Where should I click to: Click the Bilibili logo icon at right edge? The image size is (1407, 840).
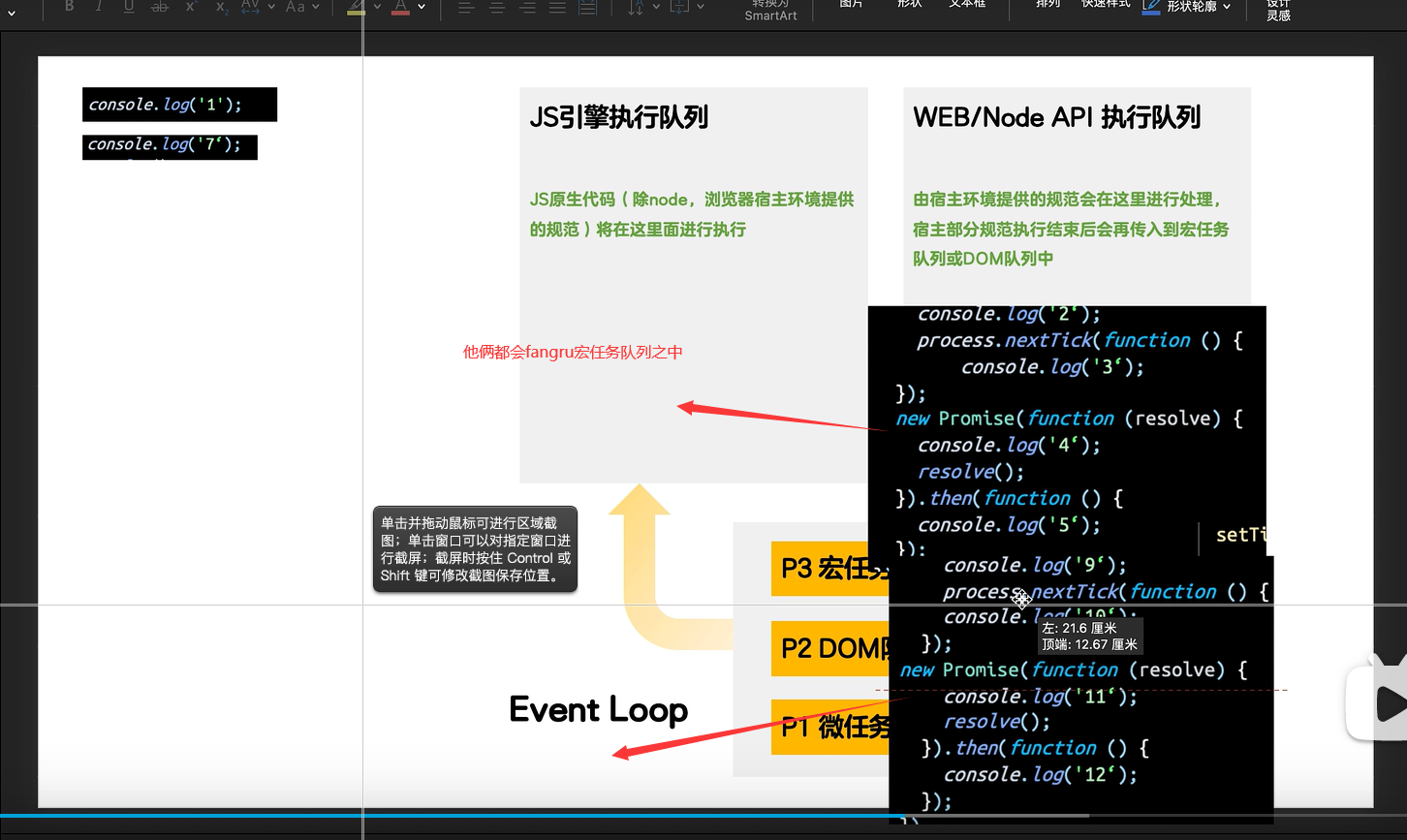1377,700
